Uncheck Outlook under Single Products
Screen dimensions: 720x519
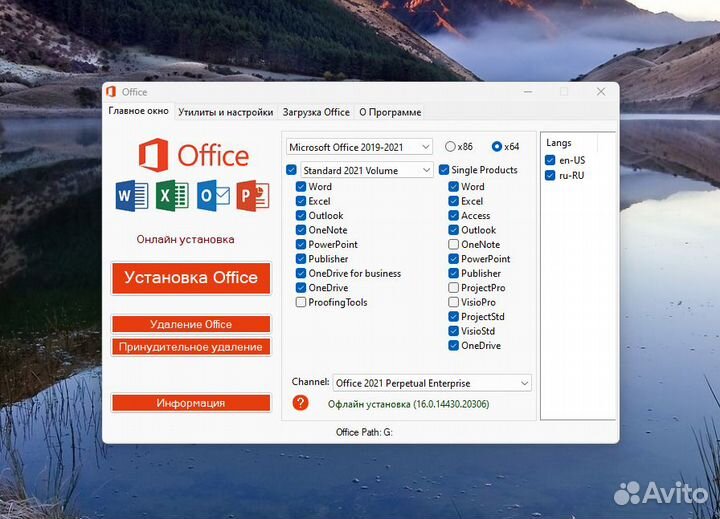point(453,230)
